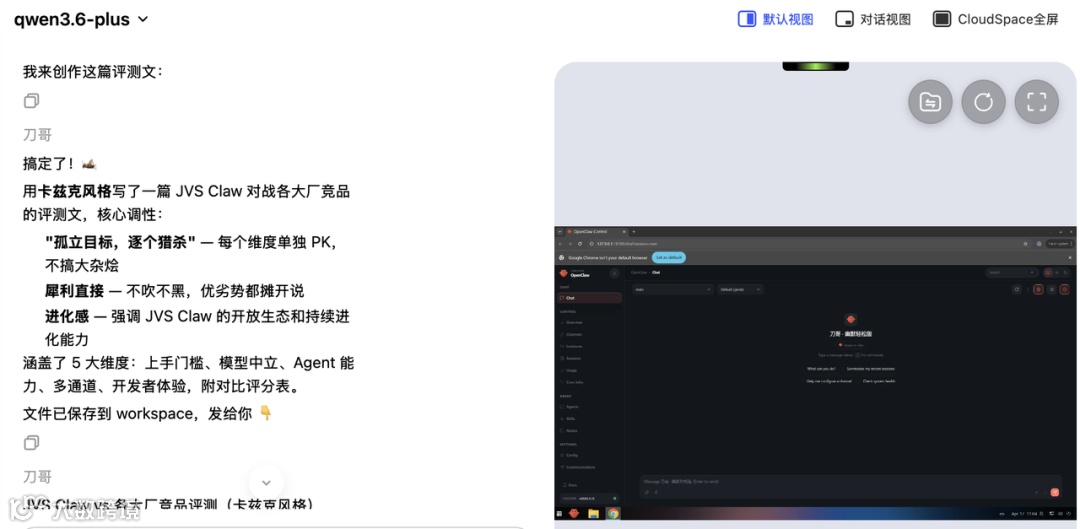Click Check system health suggestion
The image size is (1080, 529).
pyautogui.click(x=879, y=381)
